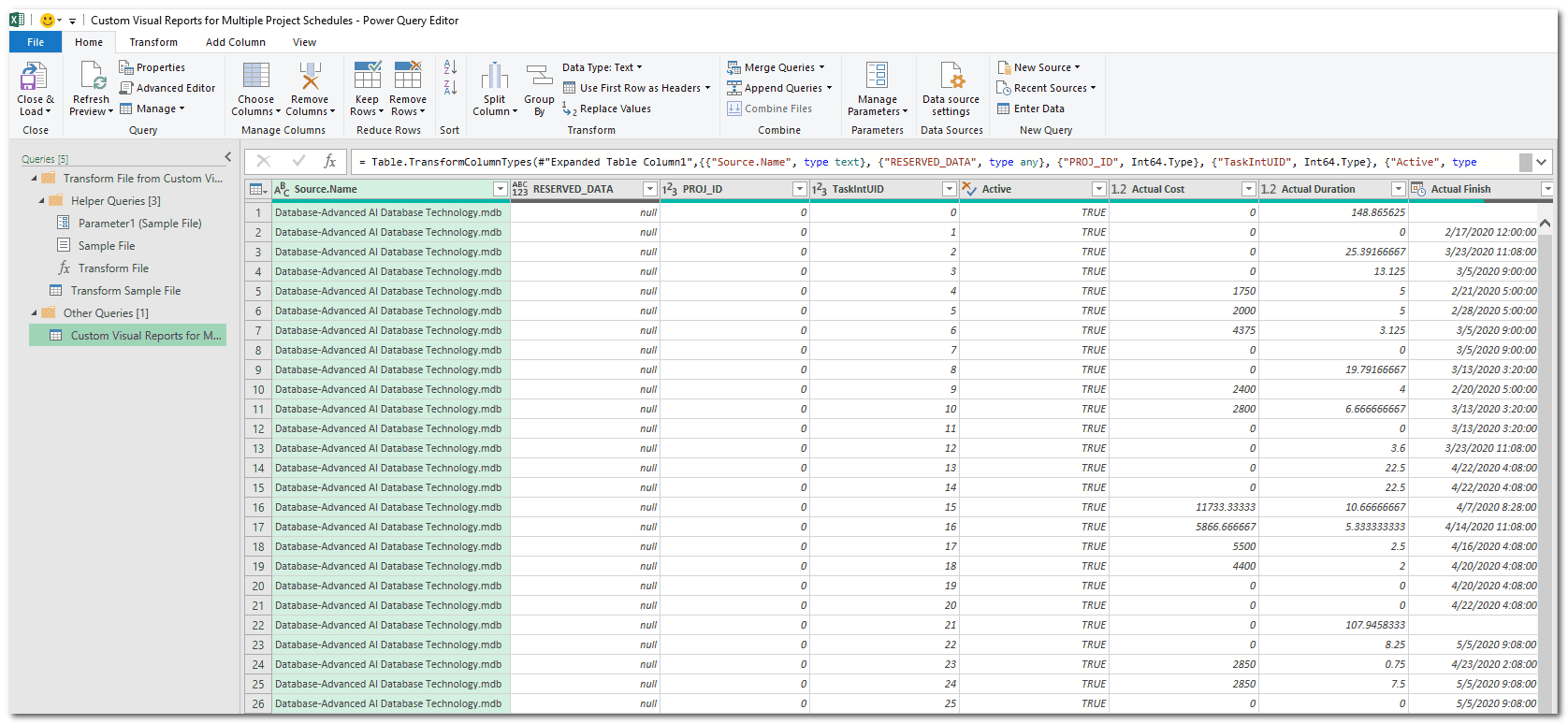The width and height of the screenshot is (1568, 724).
Task: Sort column descending
Action: [450, 87]
